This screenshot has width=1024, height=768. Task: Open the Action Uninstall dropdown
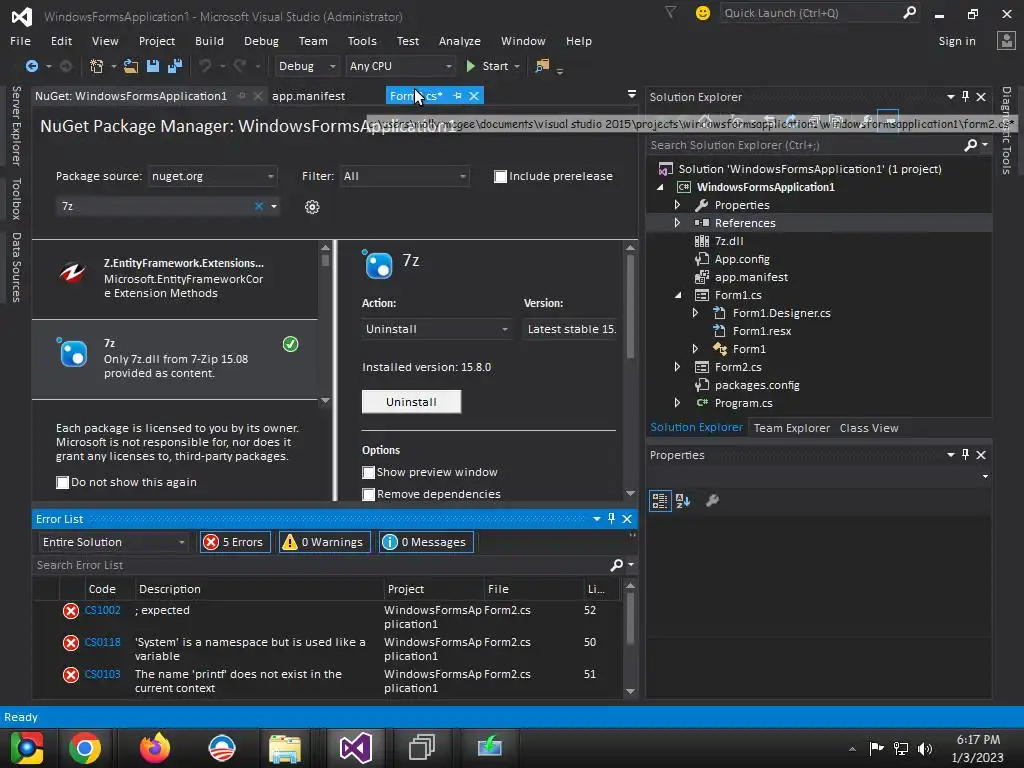coord(436,329)
